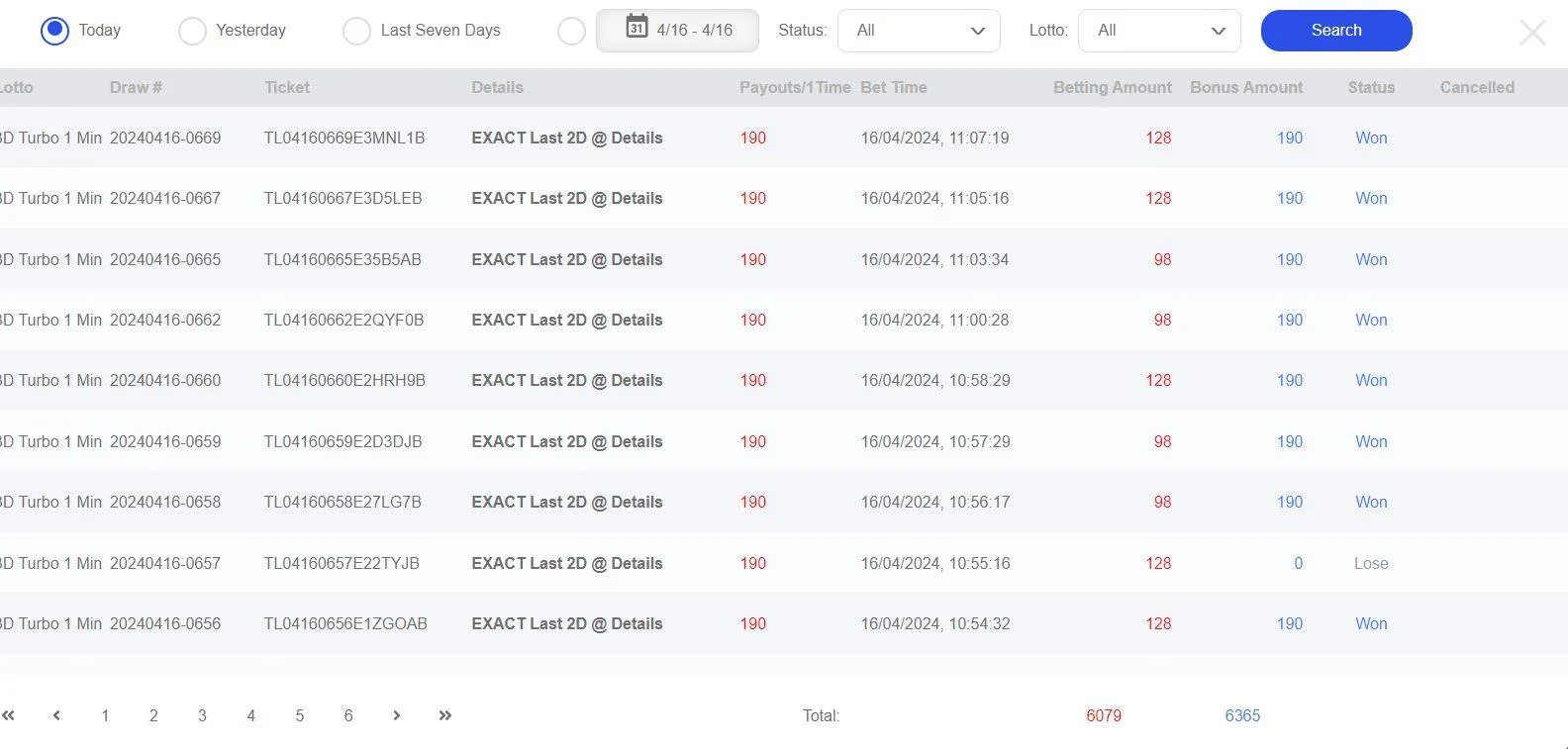This screenshot has width=1568, height=749.
Task: Select ticket TL04160662E2QYF0B
Action: [343, 320]
